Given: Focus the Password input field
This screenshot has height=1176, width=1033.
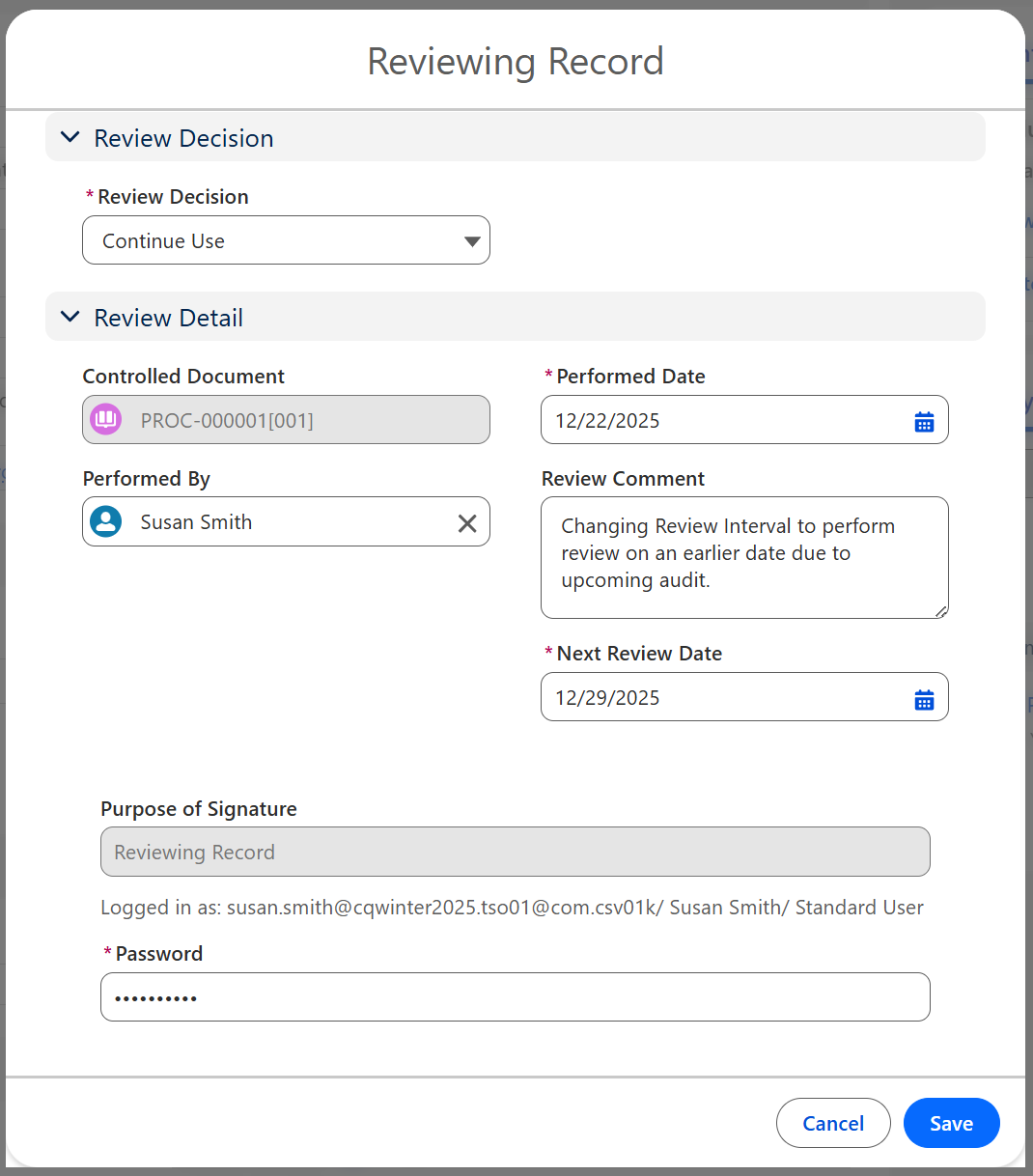Looking at the screenshot, I should point(515,996).
